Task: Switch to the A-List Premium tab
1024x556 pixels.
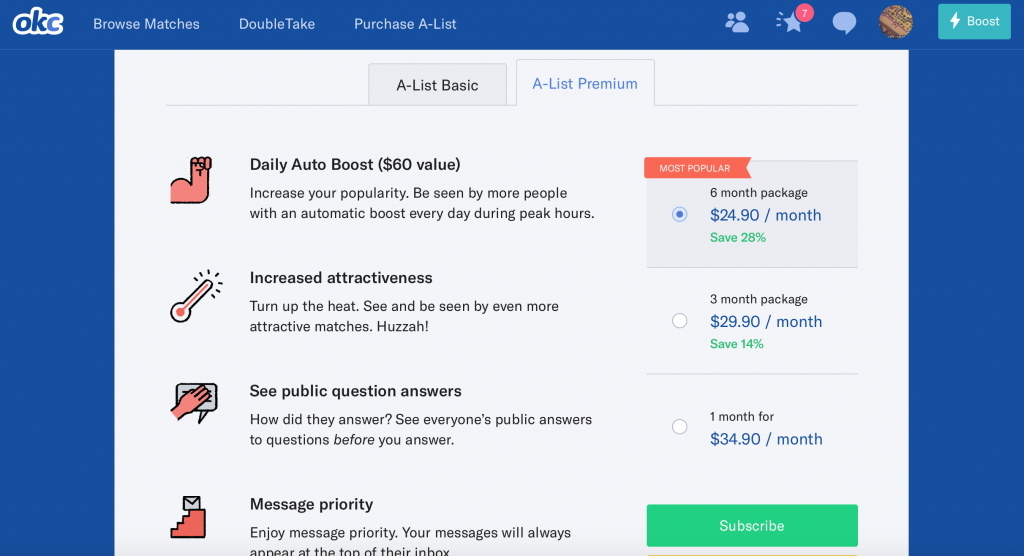Action: [x=585, y=84]
